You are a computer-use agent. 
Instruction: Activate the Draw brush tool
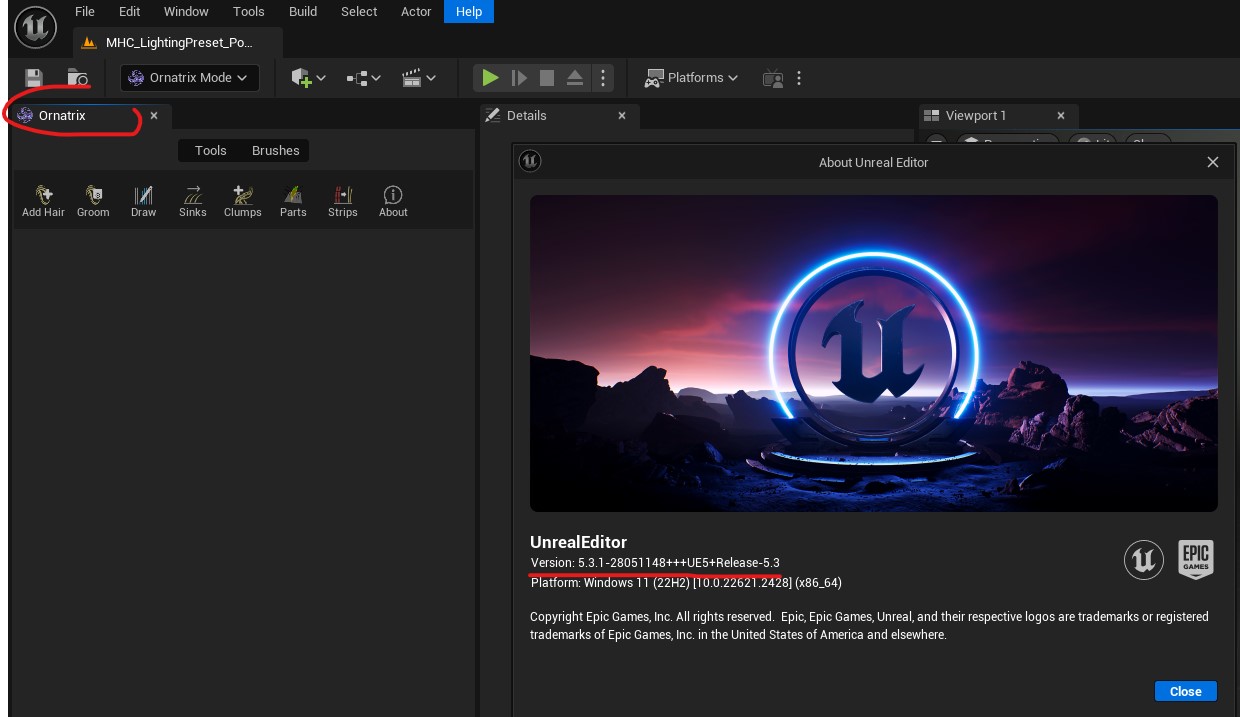pyautogui.click(x=143, y=200)
